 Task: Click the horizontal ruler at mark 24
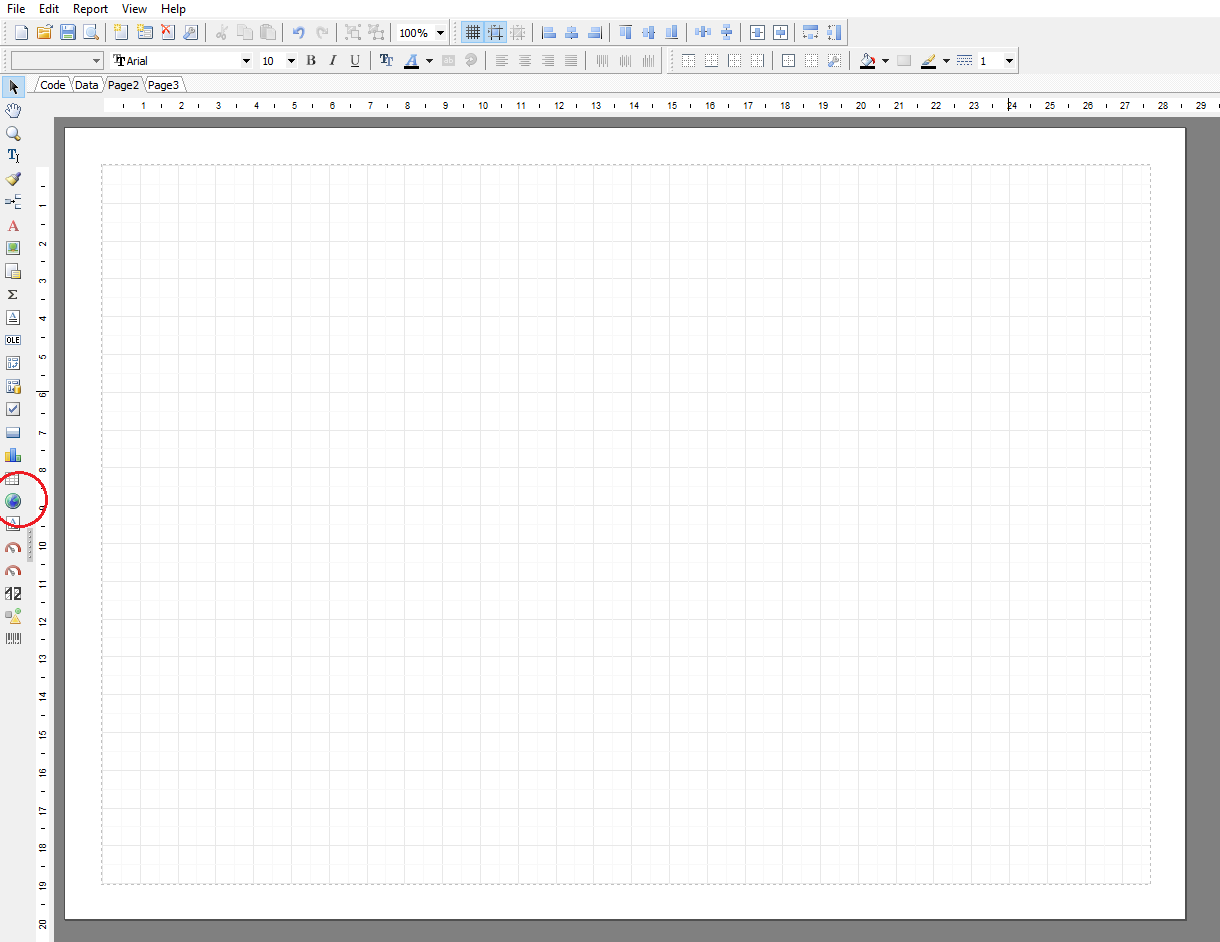click(x=1011, y=105)
